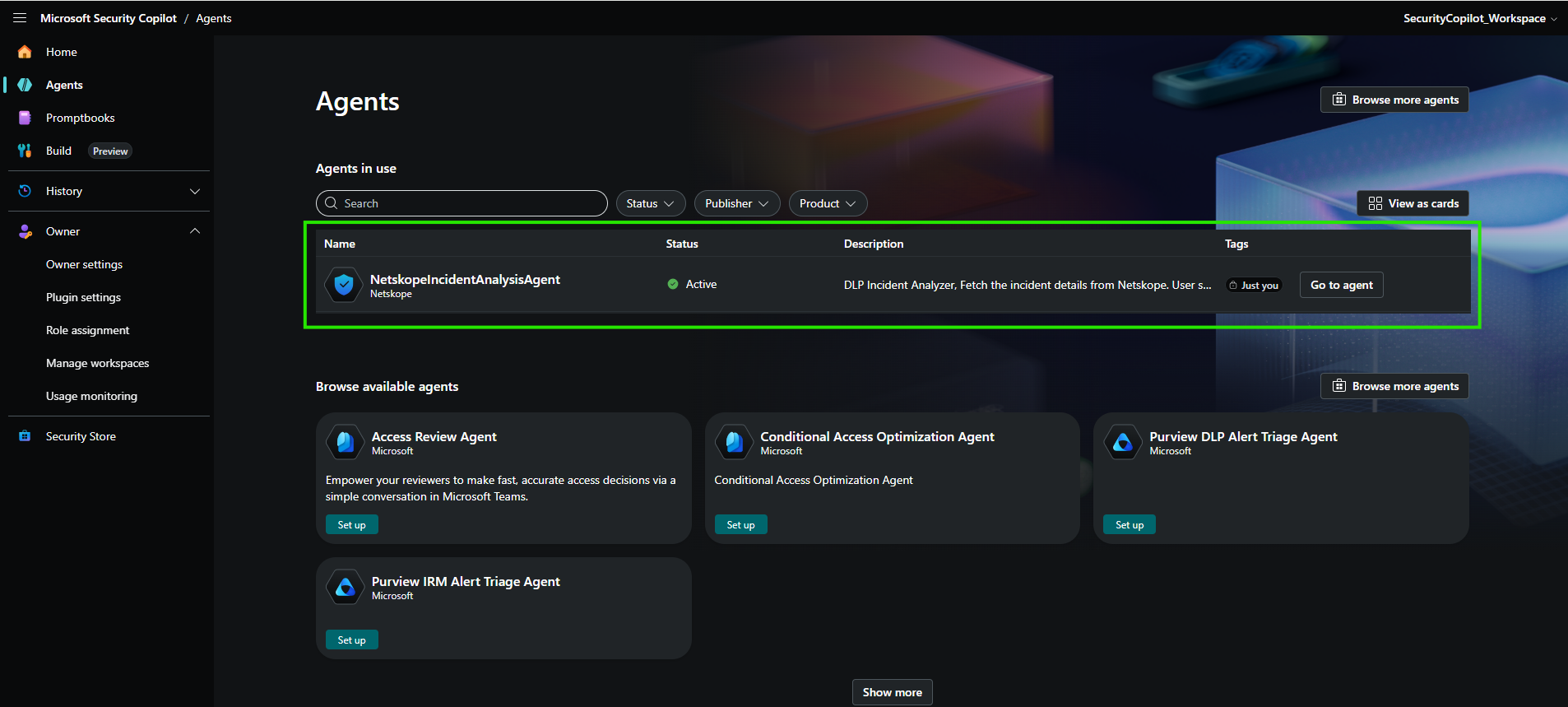The width and height of the screenshot is (1568, 707).
Task: Expand the History section
Action: click(x=195, y=191)
